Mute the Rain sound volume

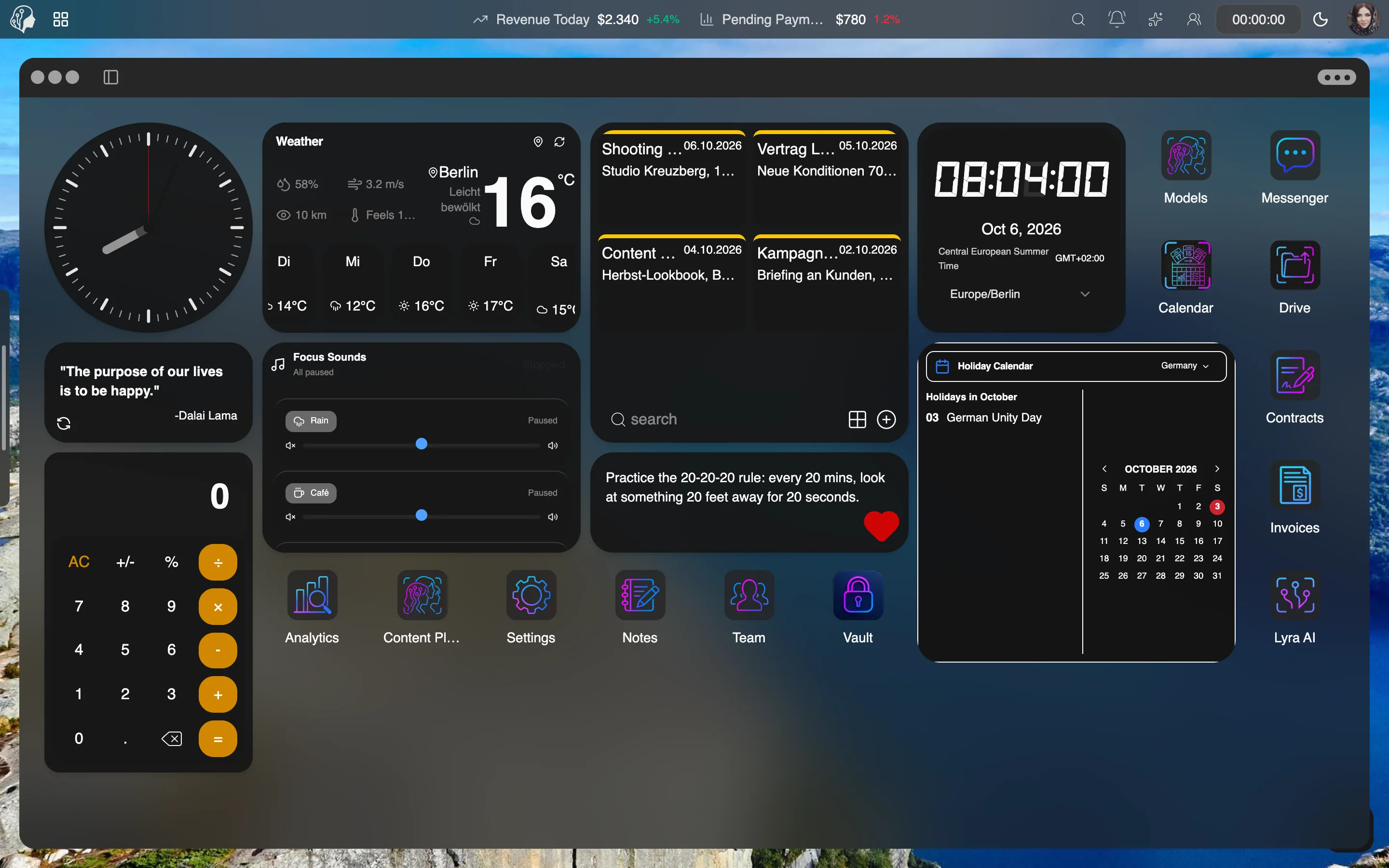click(x=290, y=446)
